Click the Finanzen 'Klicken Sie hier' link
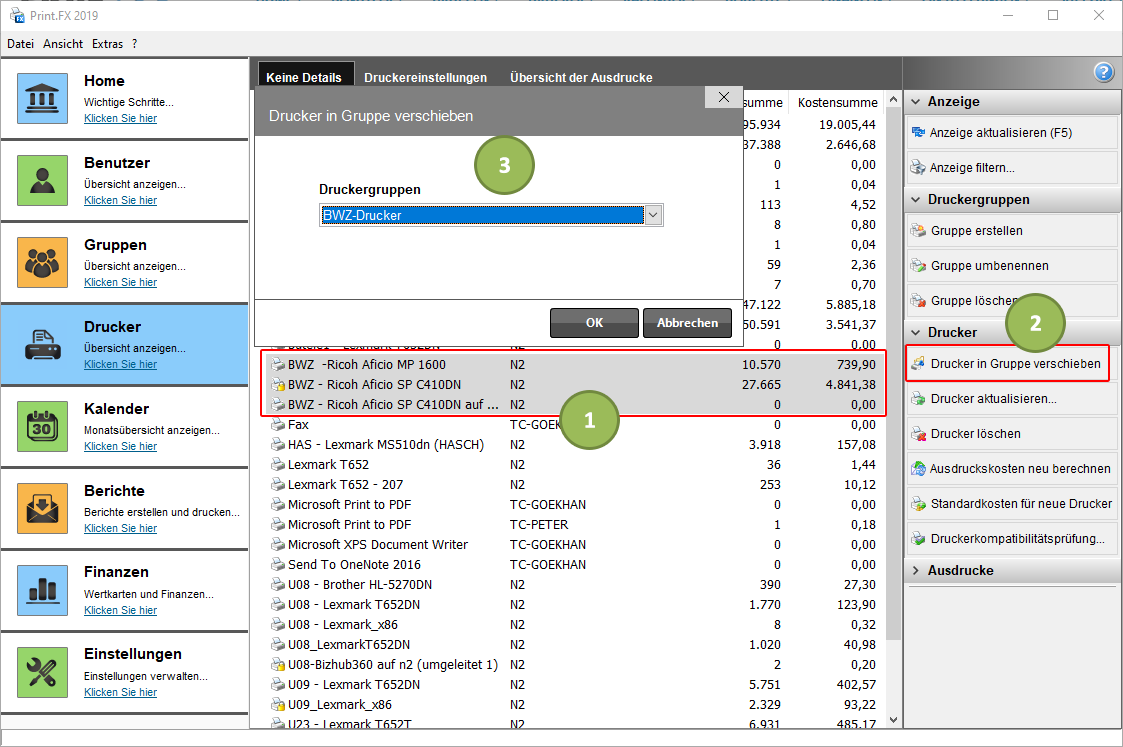Screen dimensions: 1123x747 tap(120, 610)
